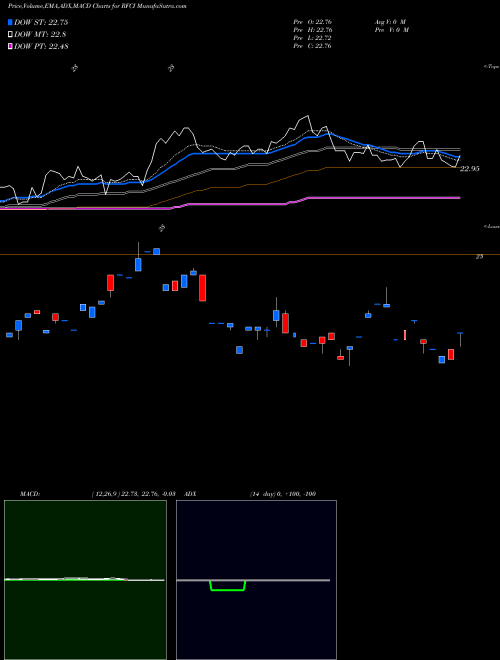Click the '<Lows' marker label

(492, 226)
